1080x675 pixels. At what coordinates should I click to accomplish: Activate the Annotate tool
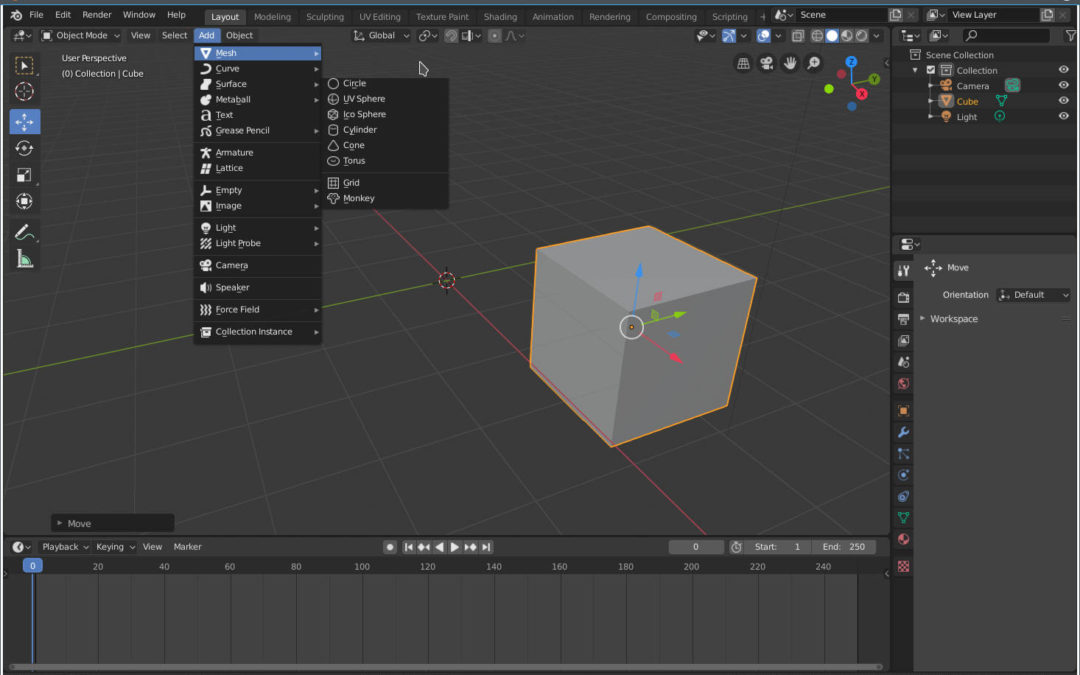pos(24,233)
